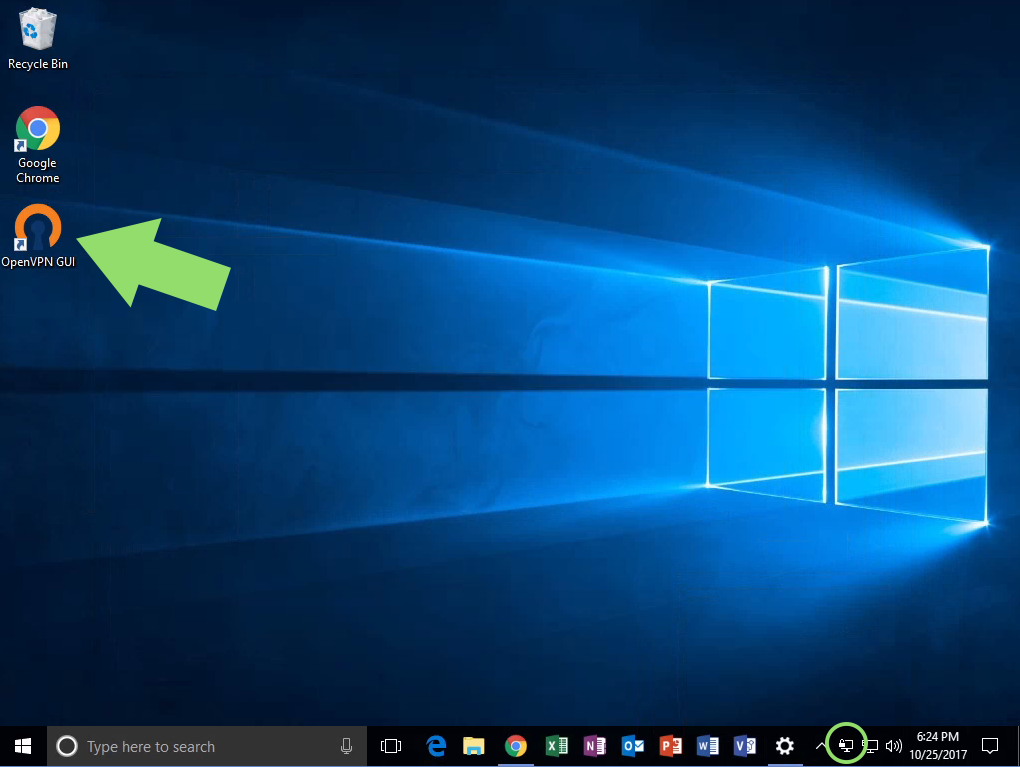This screenshot has height=767, width=1020.
Task: Open Task View from the taskbar
Action: (391, 746)
